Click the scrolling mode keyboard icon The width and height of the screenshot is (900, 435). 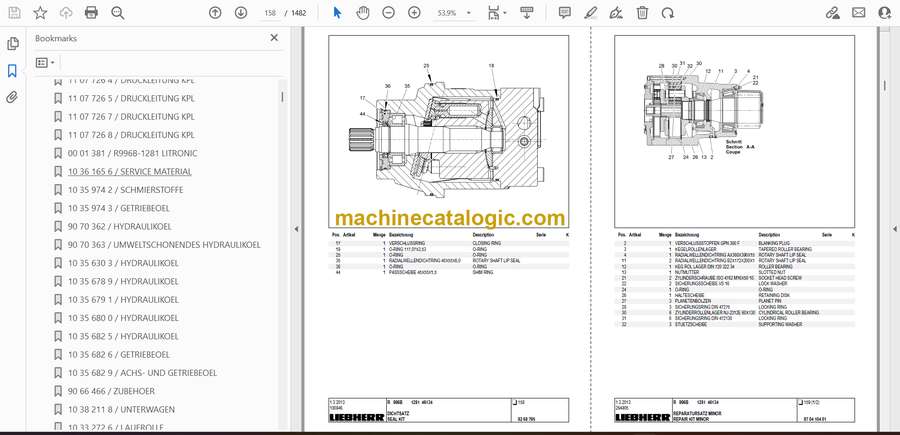[x=526, y=13]
